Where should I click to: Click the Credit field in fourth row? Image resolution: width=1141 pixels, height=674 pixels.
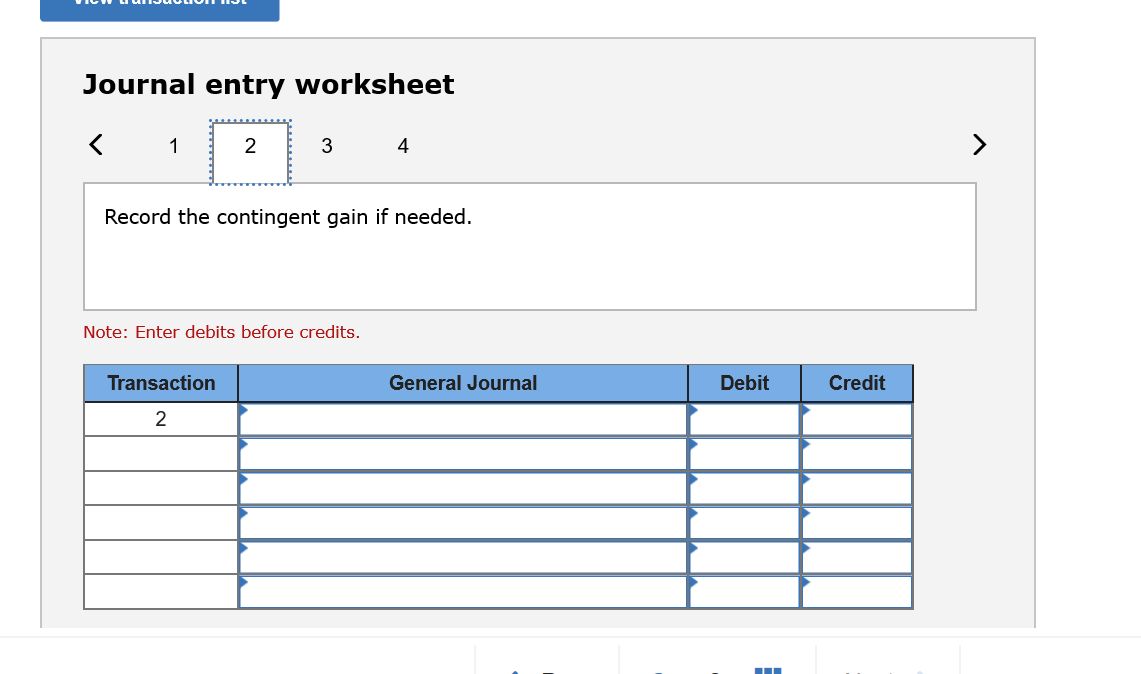pos(857,523)
